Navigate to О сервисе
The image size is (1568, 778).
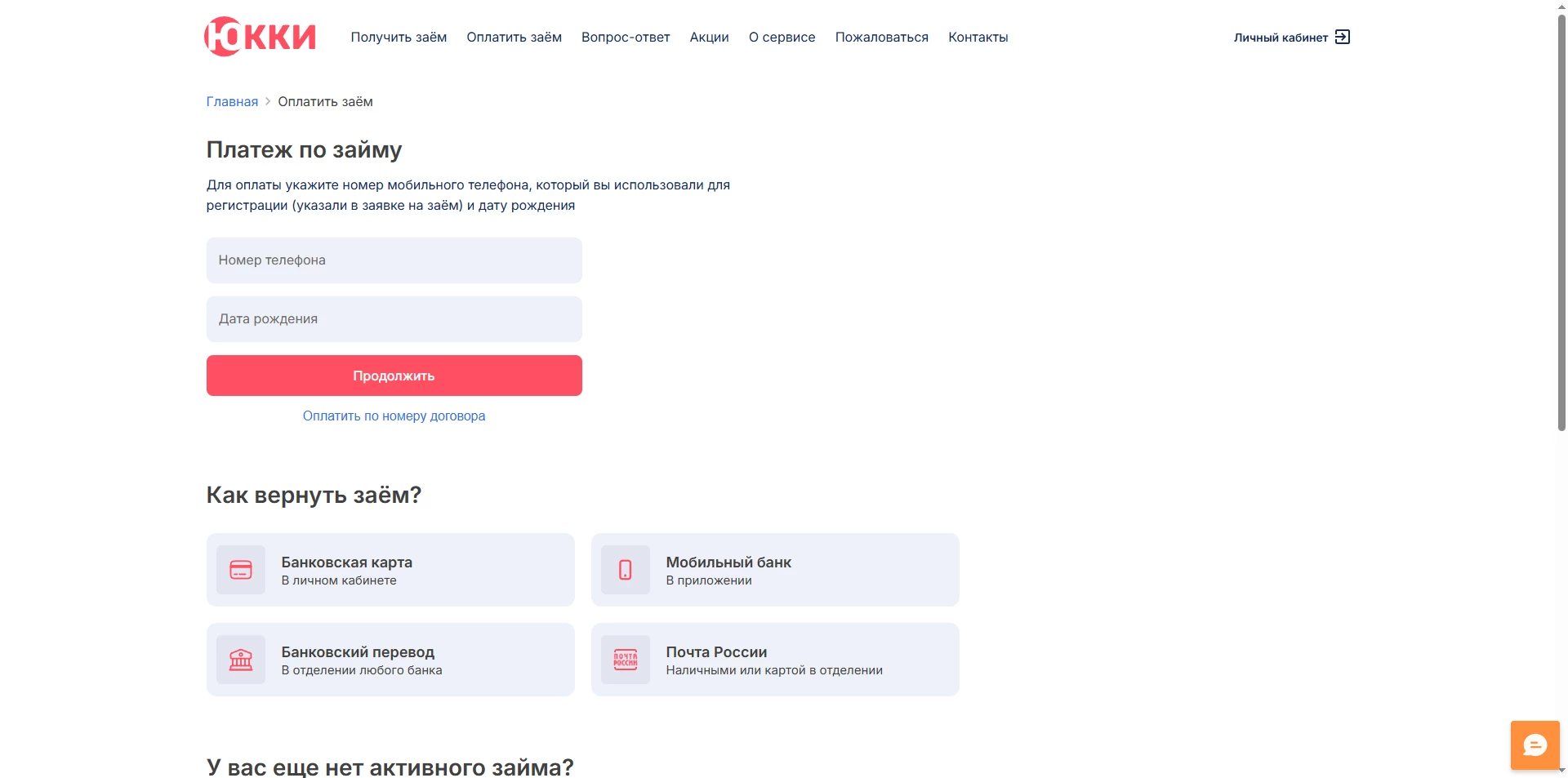point(782,38)
